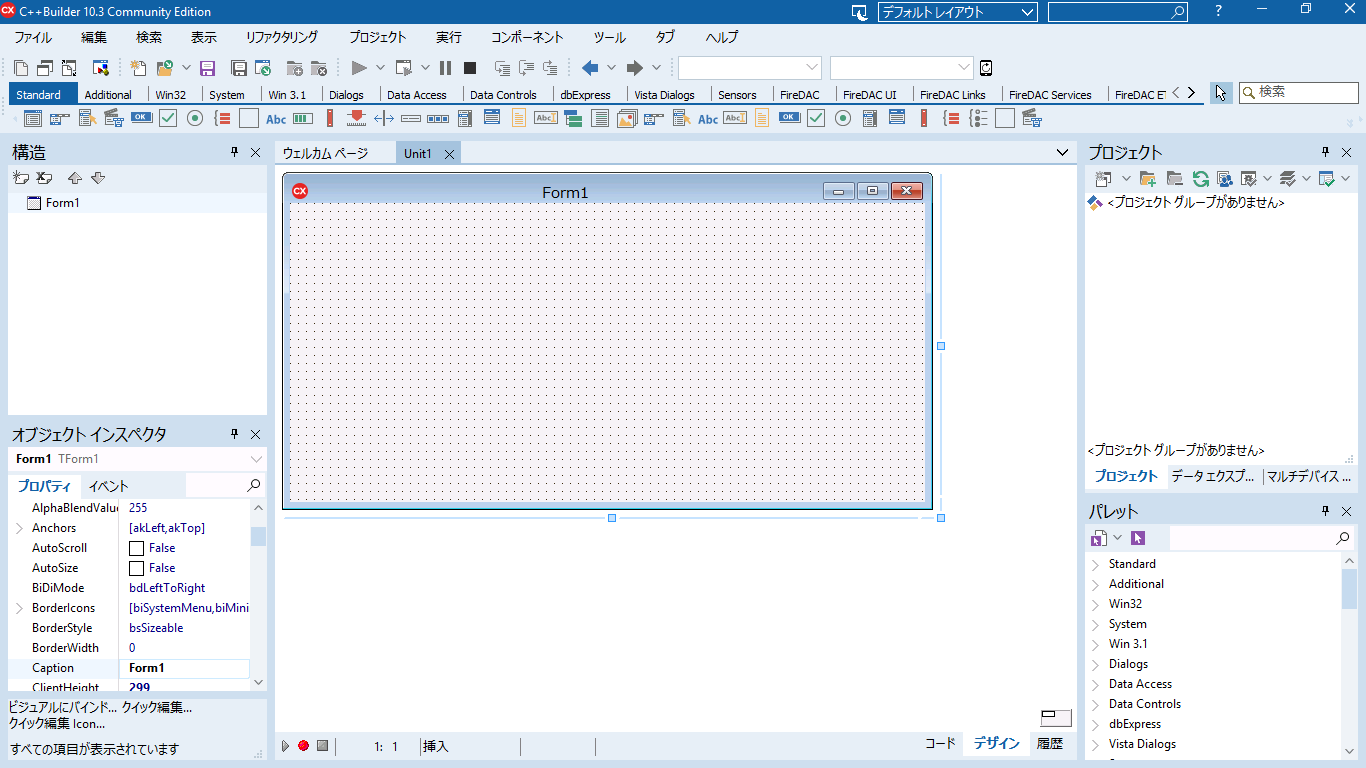Toggle the AutoSize property checkbox
This screenshot has width=1366, height=768.
(x=137, y=568)
